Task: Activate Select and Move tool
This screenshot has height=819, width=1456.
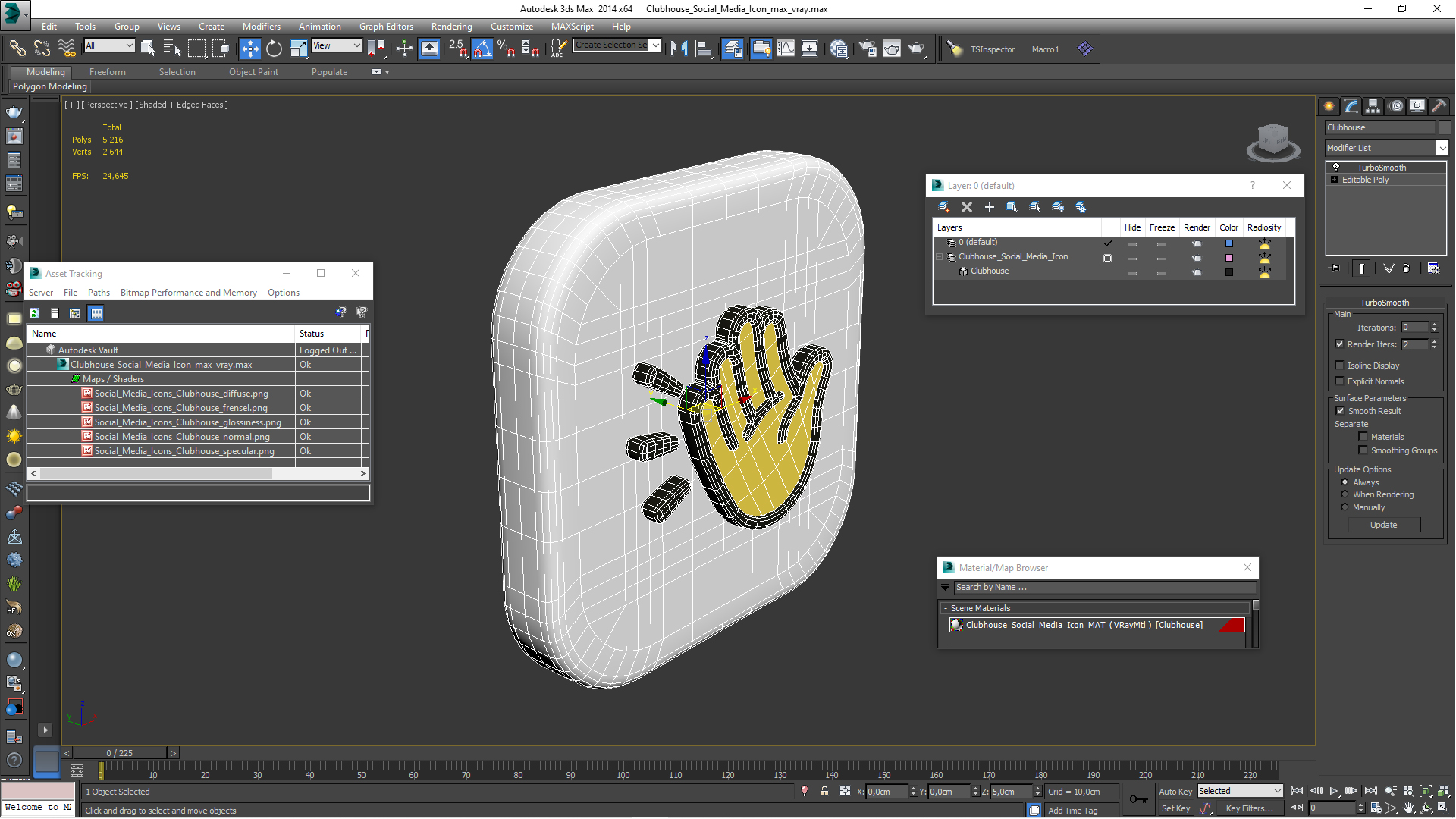Action: [x=249, y=49]
